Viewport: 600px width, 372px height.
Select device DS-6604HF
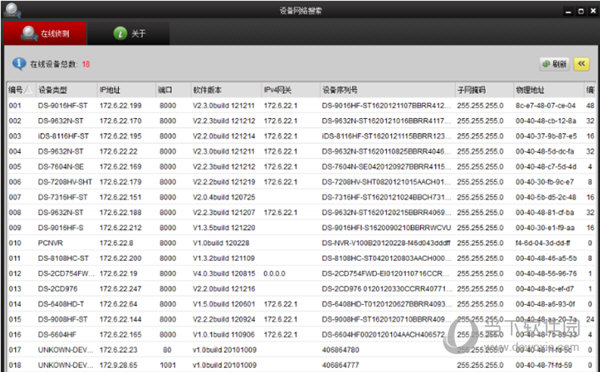coord(57,334)
